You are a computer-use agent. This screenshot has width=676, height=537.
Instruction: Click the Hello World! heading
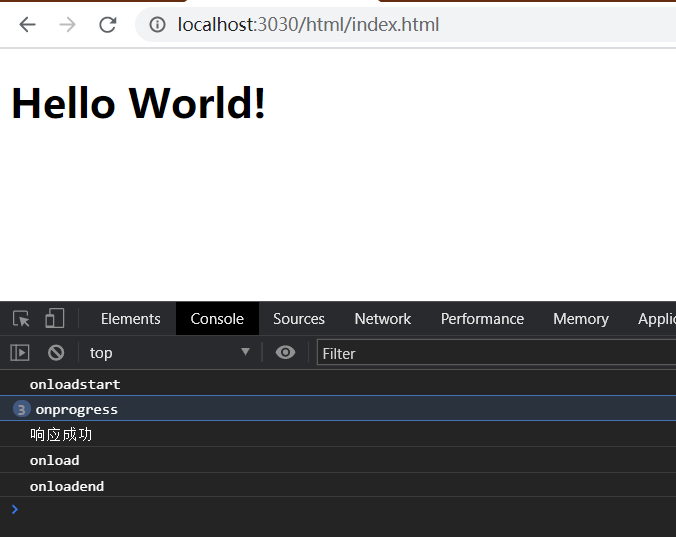tap(138, 103)
